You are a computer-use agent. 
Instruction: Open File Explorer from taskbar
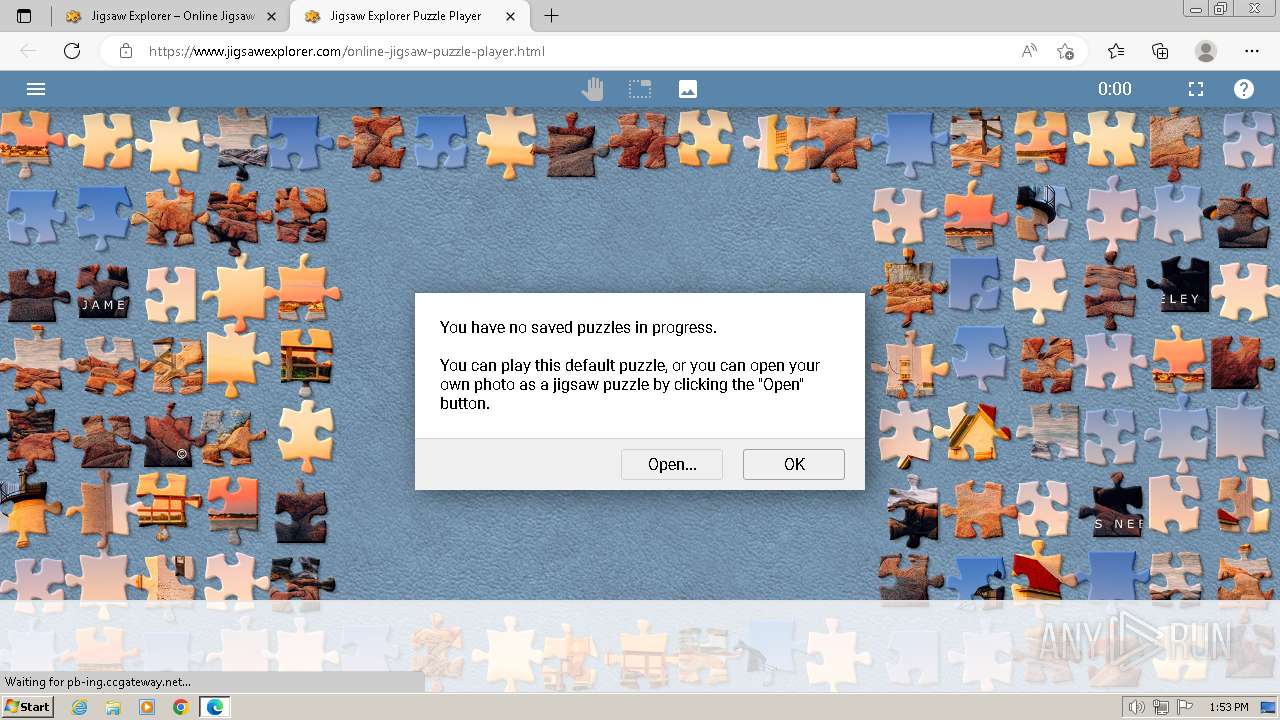click(x=113, y=707)
